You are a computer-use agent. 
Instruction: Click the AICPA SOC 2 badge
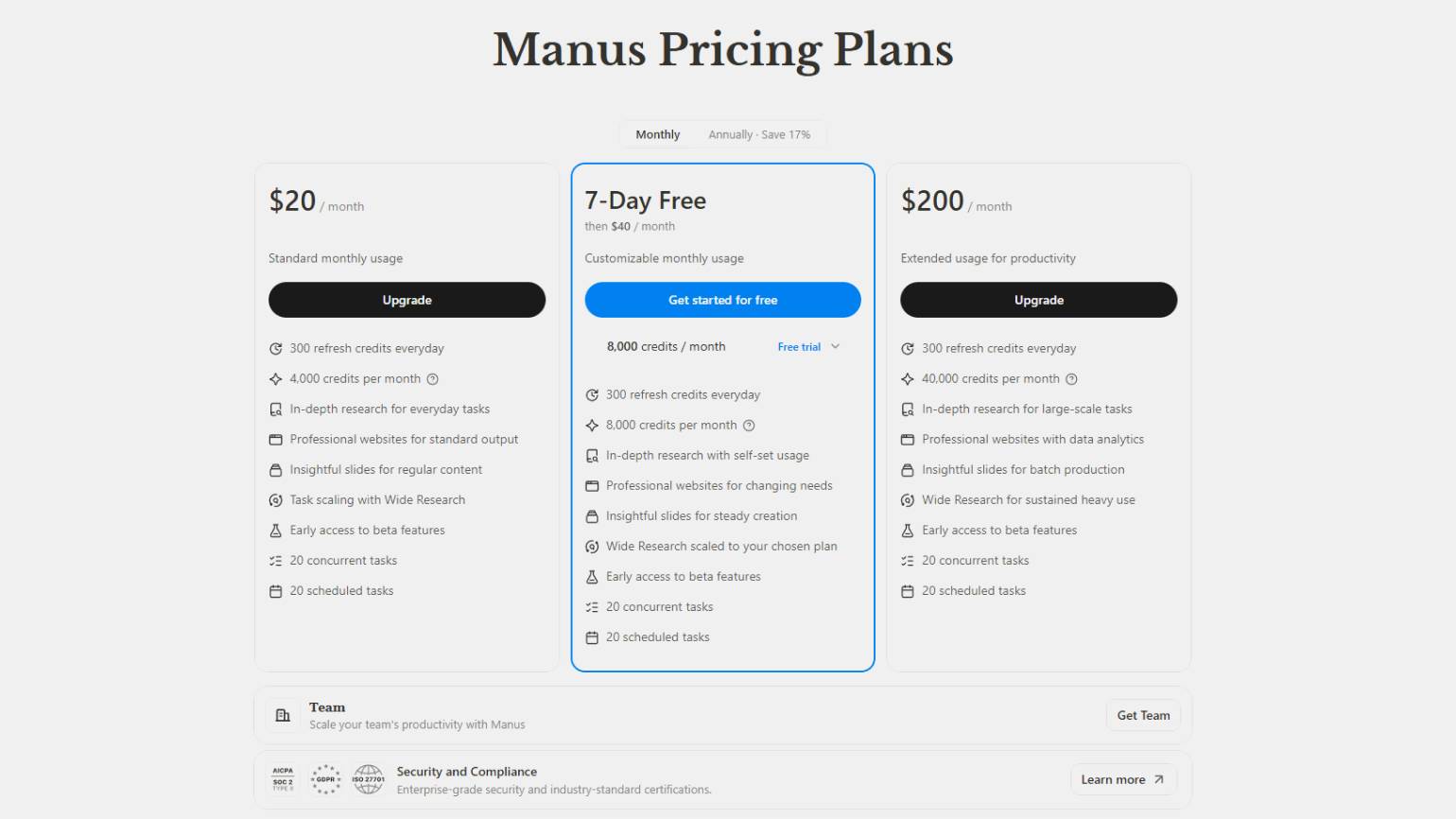point(283,779)
